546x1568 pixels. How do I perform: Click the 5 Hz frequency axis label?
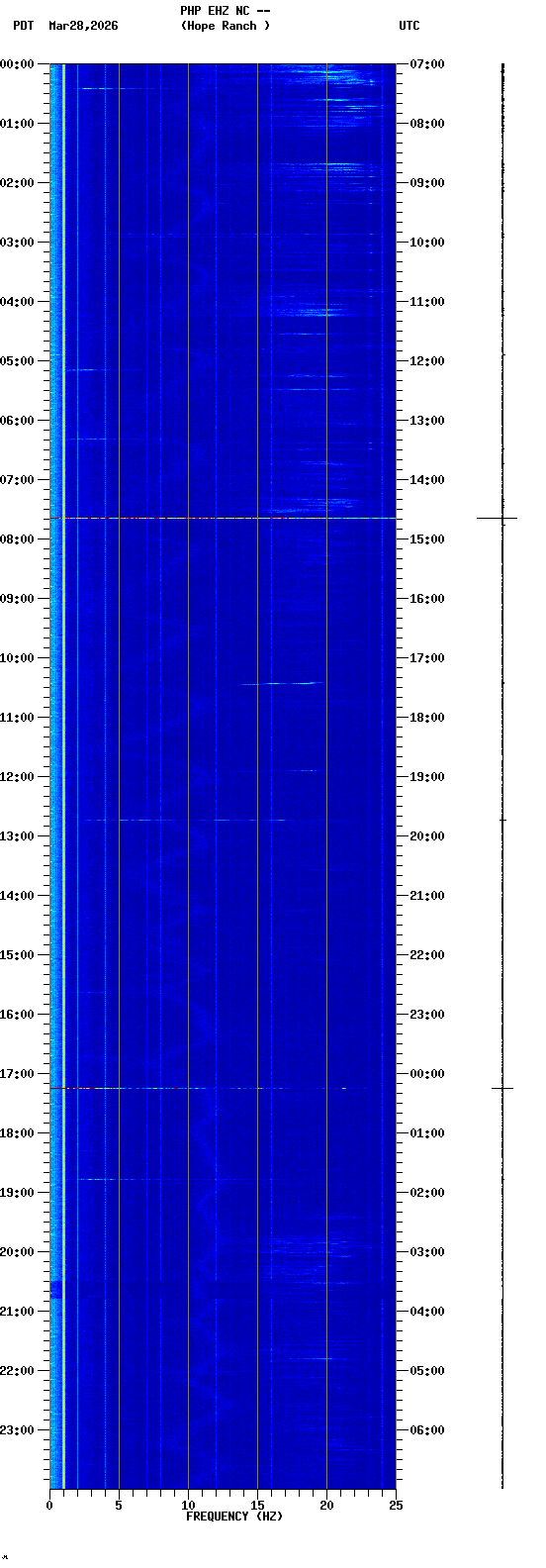pyautogui.click(x=119, y=1506)
